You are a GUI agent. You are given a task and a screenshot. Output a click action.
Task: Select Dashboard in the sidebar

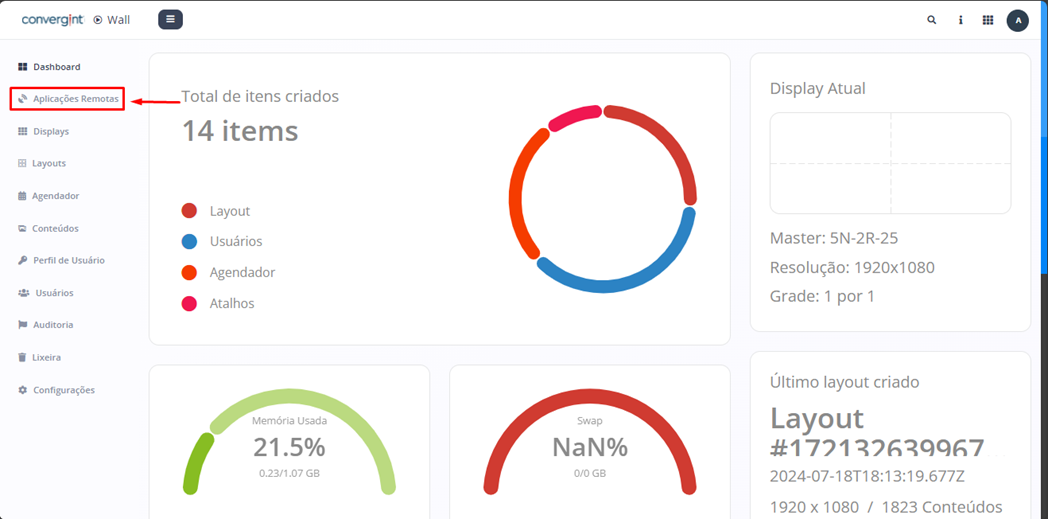coord(56,67)
